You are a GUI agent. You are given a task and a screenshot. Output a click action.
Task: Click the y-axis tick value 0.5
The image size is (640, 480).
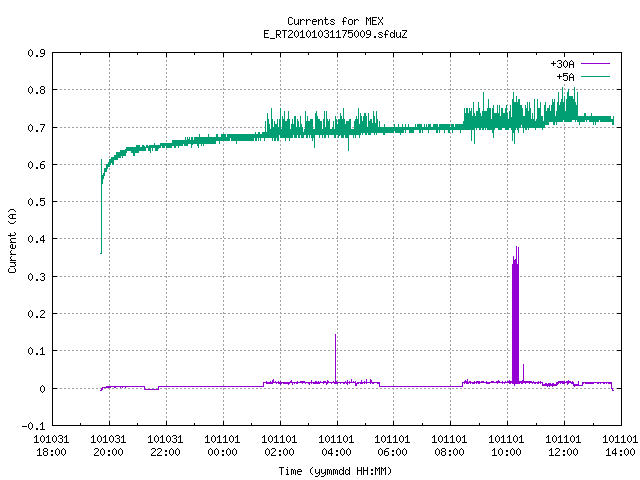[x=36, y=202]
